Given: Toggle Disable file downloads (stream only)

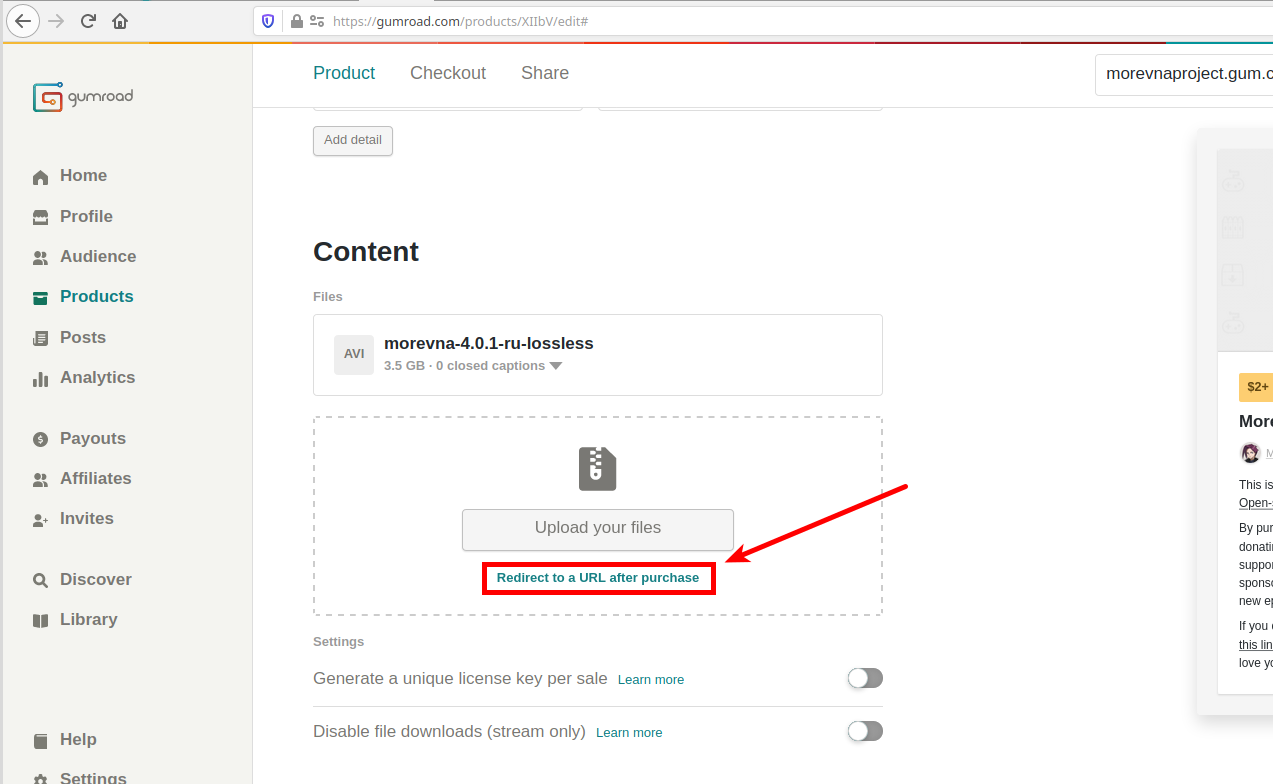Looking at the screenshot, I should point(865,731).
